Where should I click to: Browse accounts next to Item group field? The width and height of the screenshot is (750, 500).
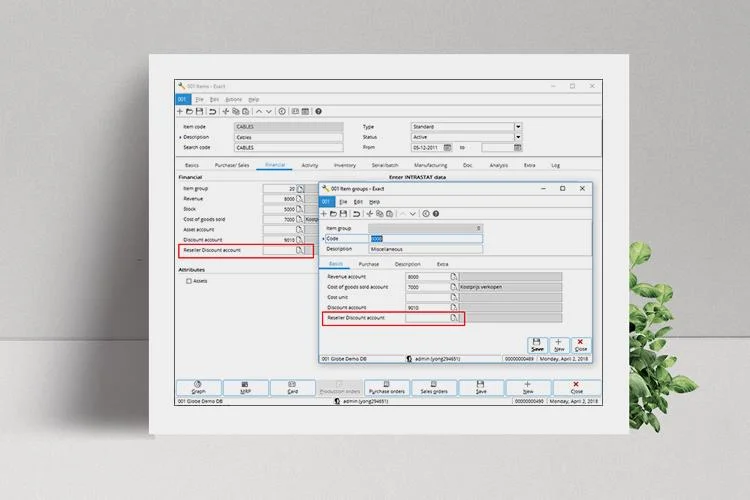[300, 189]
